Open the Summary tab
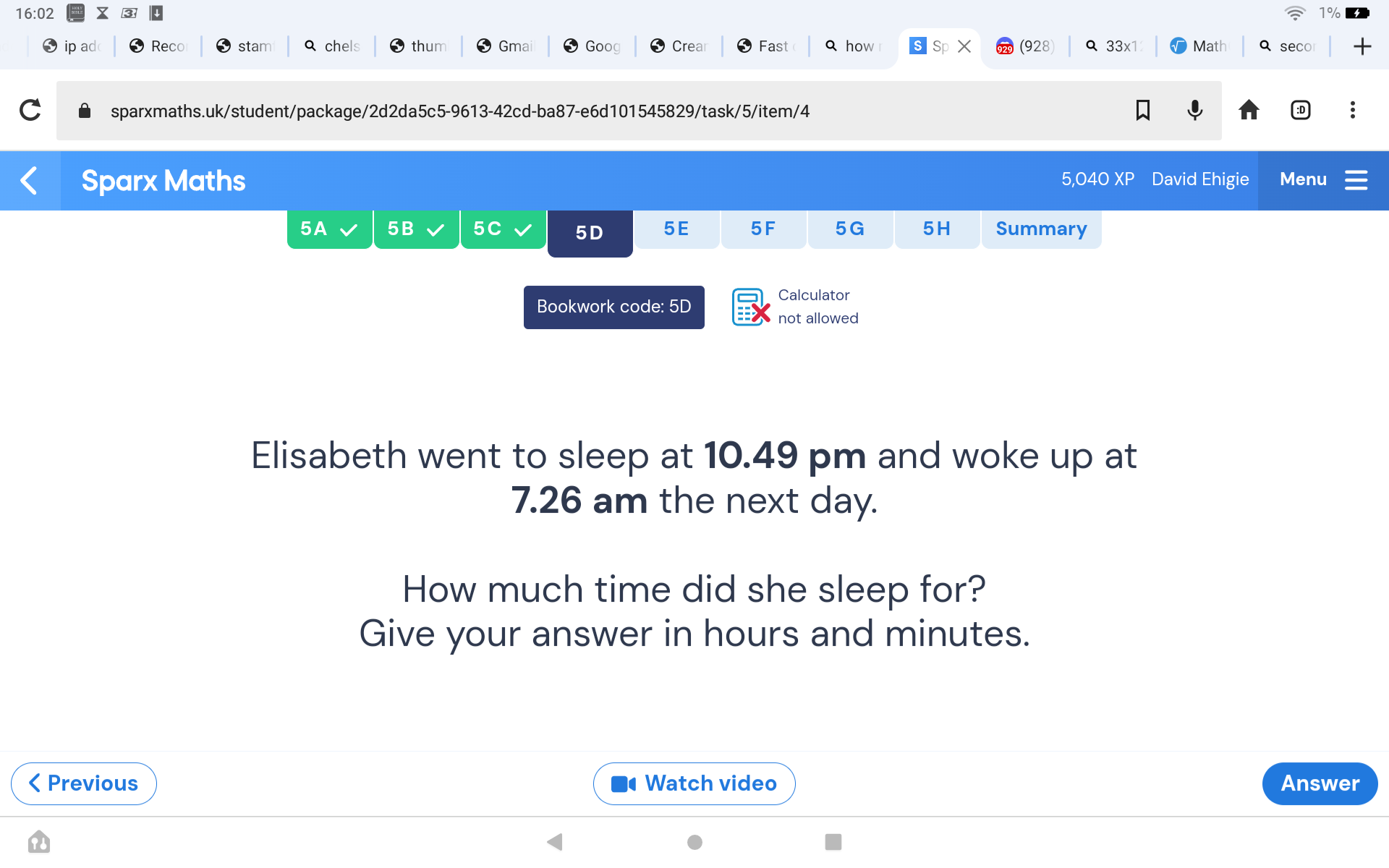 [x=1042, y=229]
